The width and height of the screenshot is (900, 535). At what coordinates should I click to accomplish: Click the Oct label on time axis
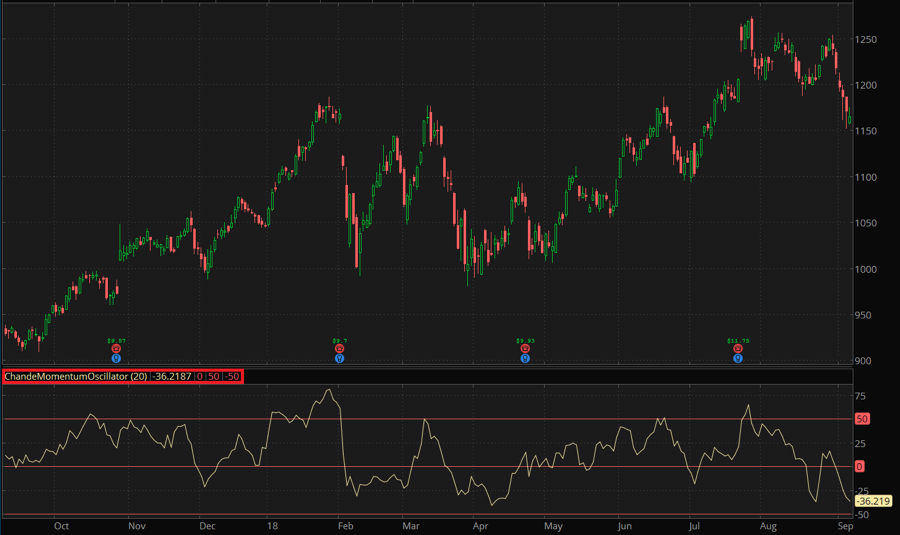[62, 525]
